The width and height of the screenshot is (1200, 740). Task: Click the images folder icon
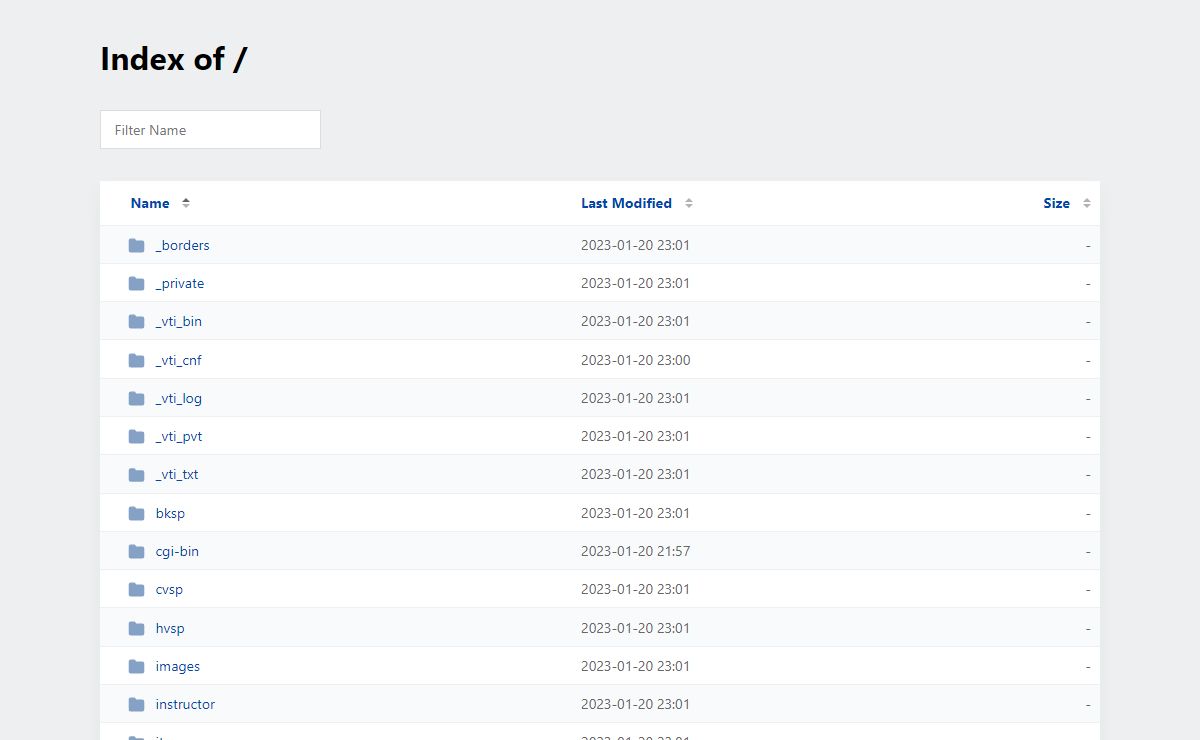pos(137,667)
